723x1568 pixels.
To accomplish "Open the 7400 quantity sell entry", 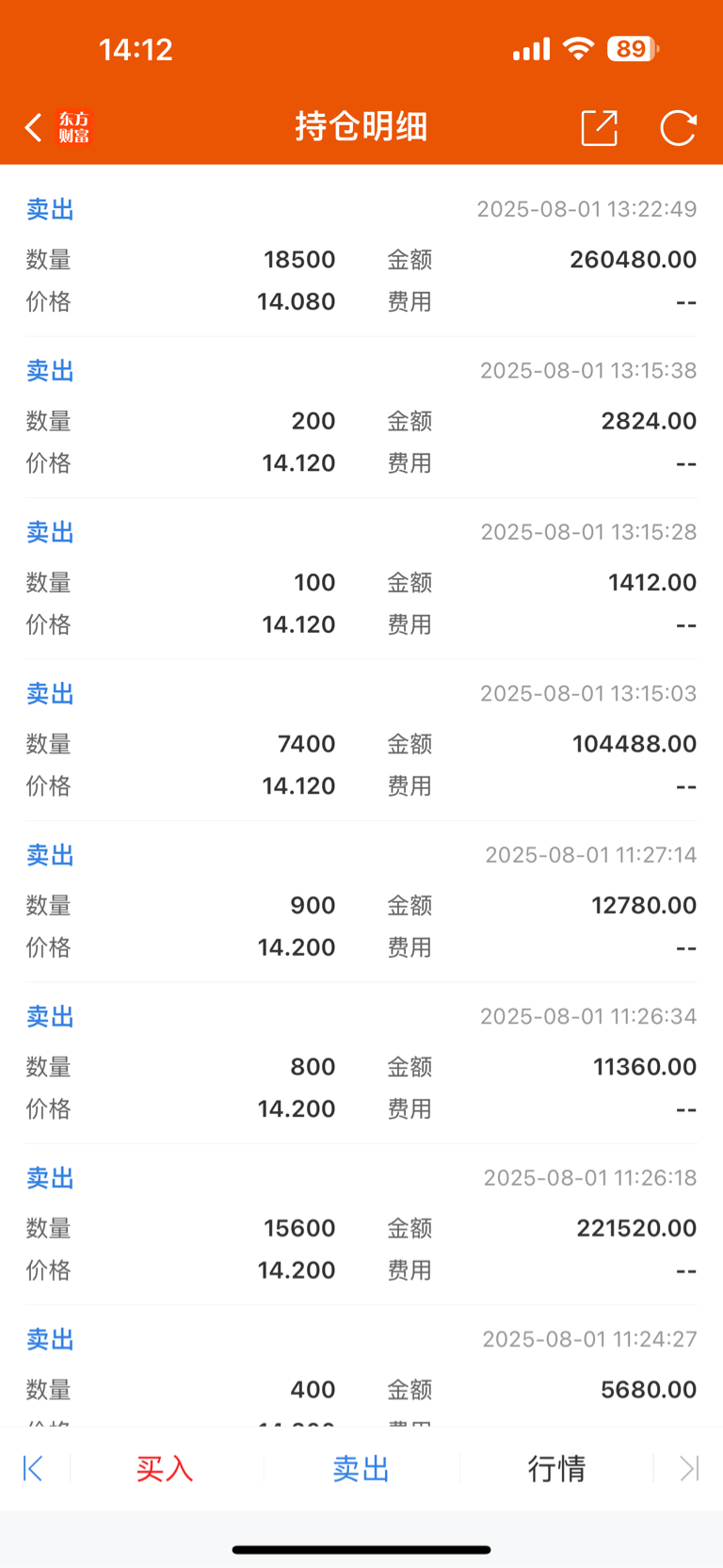I will point(361,740).
